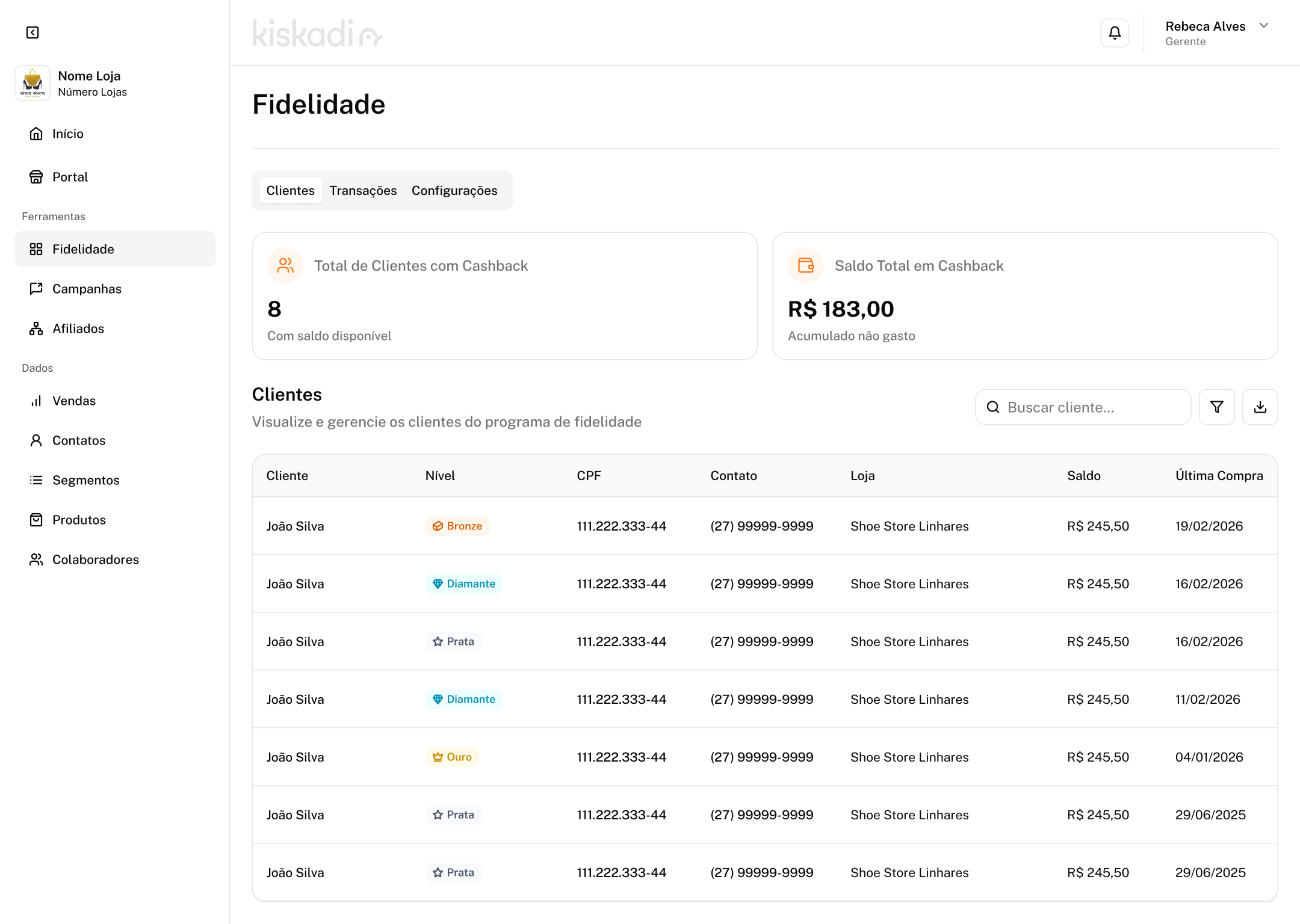Click the Diamante badge dated 11/02/2026
This screenshot has height=924, width=1300.
click(x=464, y=699)
